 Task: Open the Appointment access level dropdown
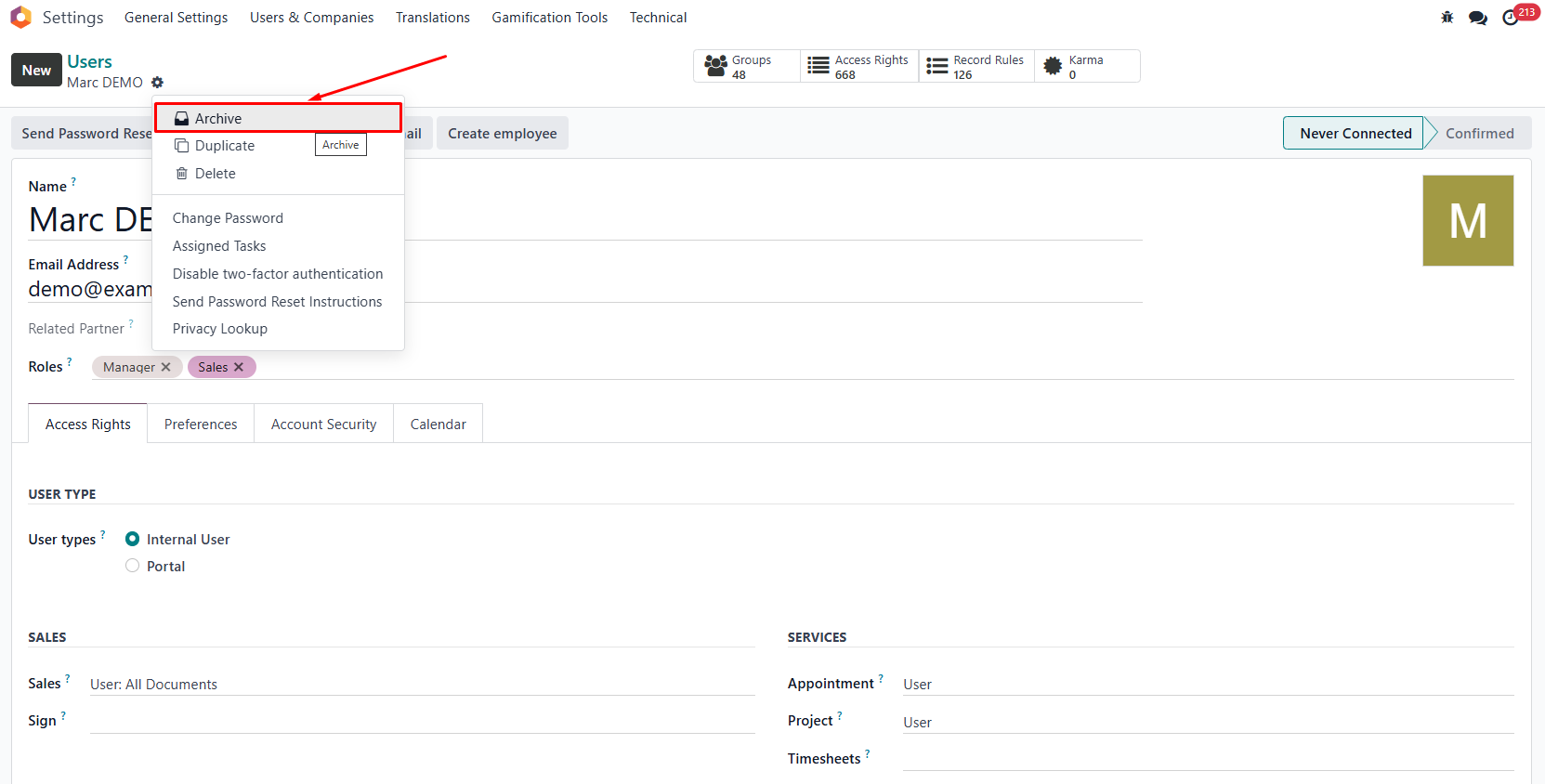pyautogui.click(x=1206, y=685)
